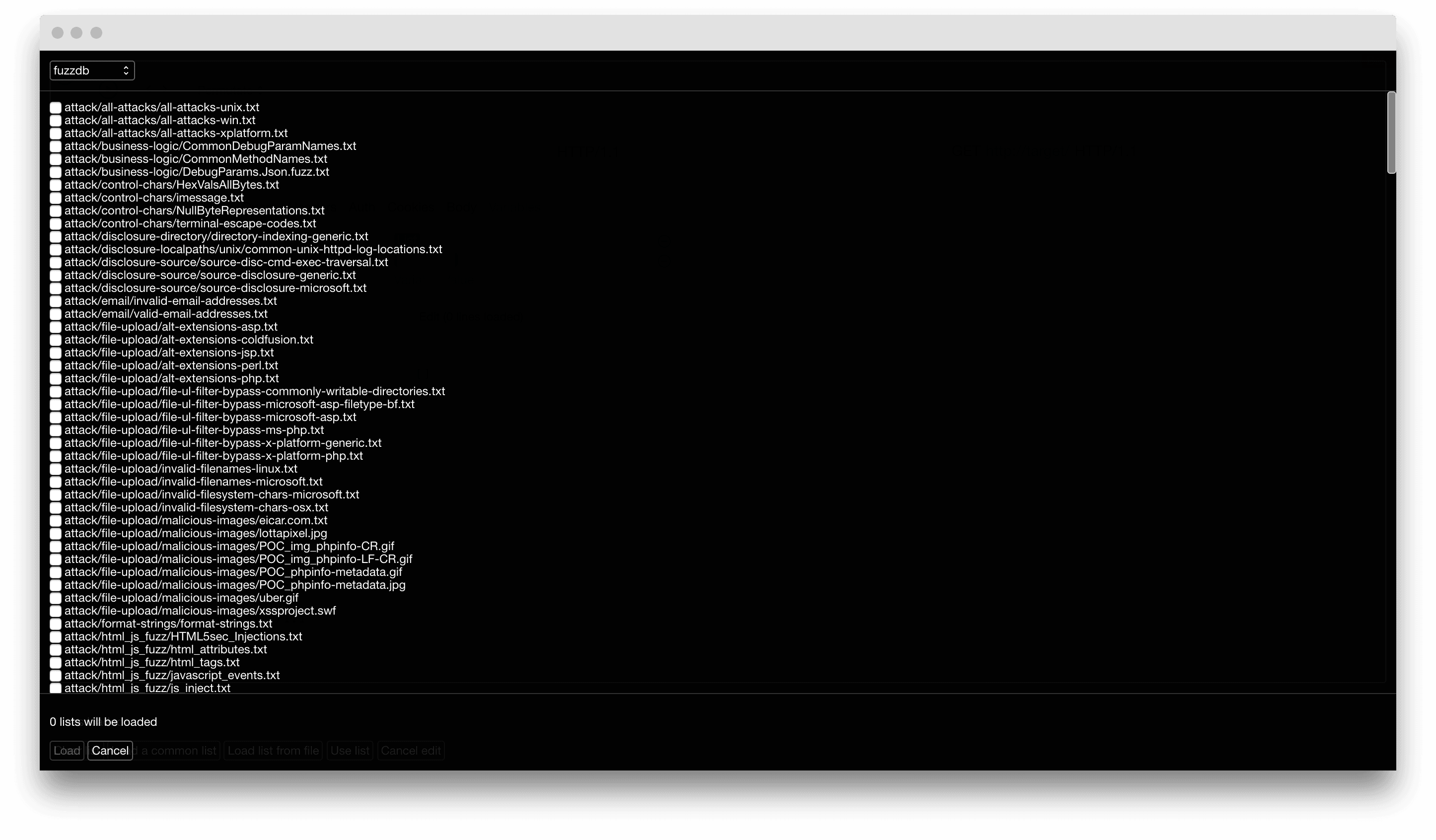The height and width of the screenshot is (840, 1436).
Task: Check alt-extensions-php.txt checkbox
Action: tap(55, 379)
